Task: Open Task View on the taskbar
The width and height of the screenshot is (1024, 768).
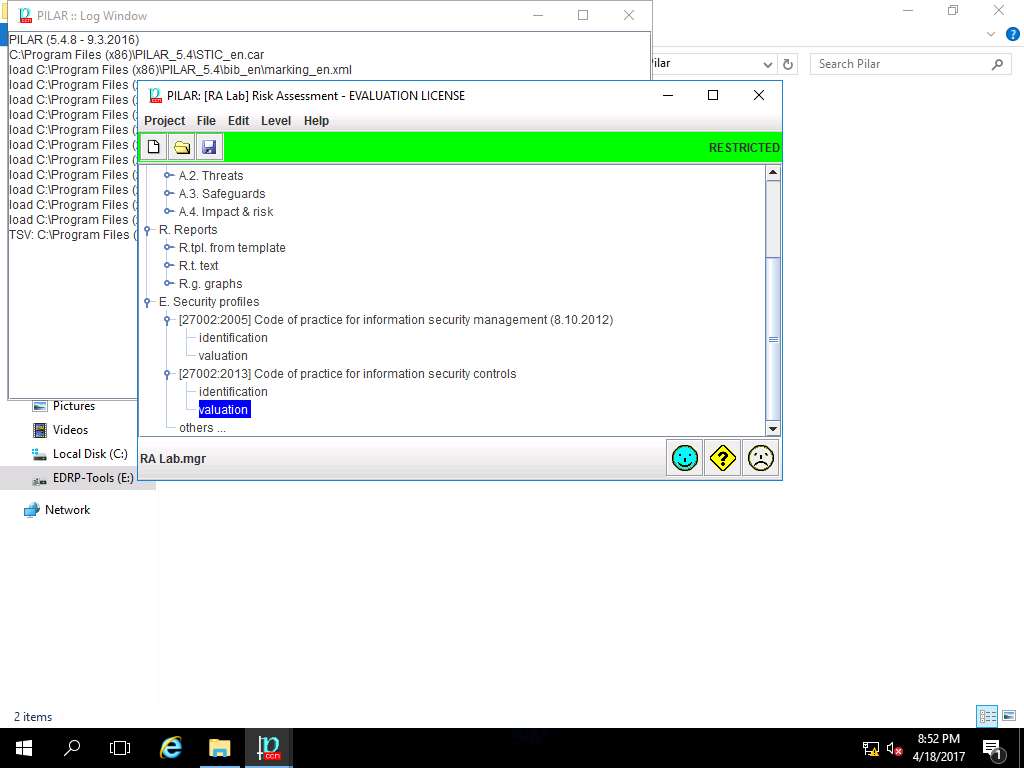Action: pos(120,748)
